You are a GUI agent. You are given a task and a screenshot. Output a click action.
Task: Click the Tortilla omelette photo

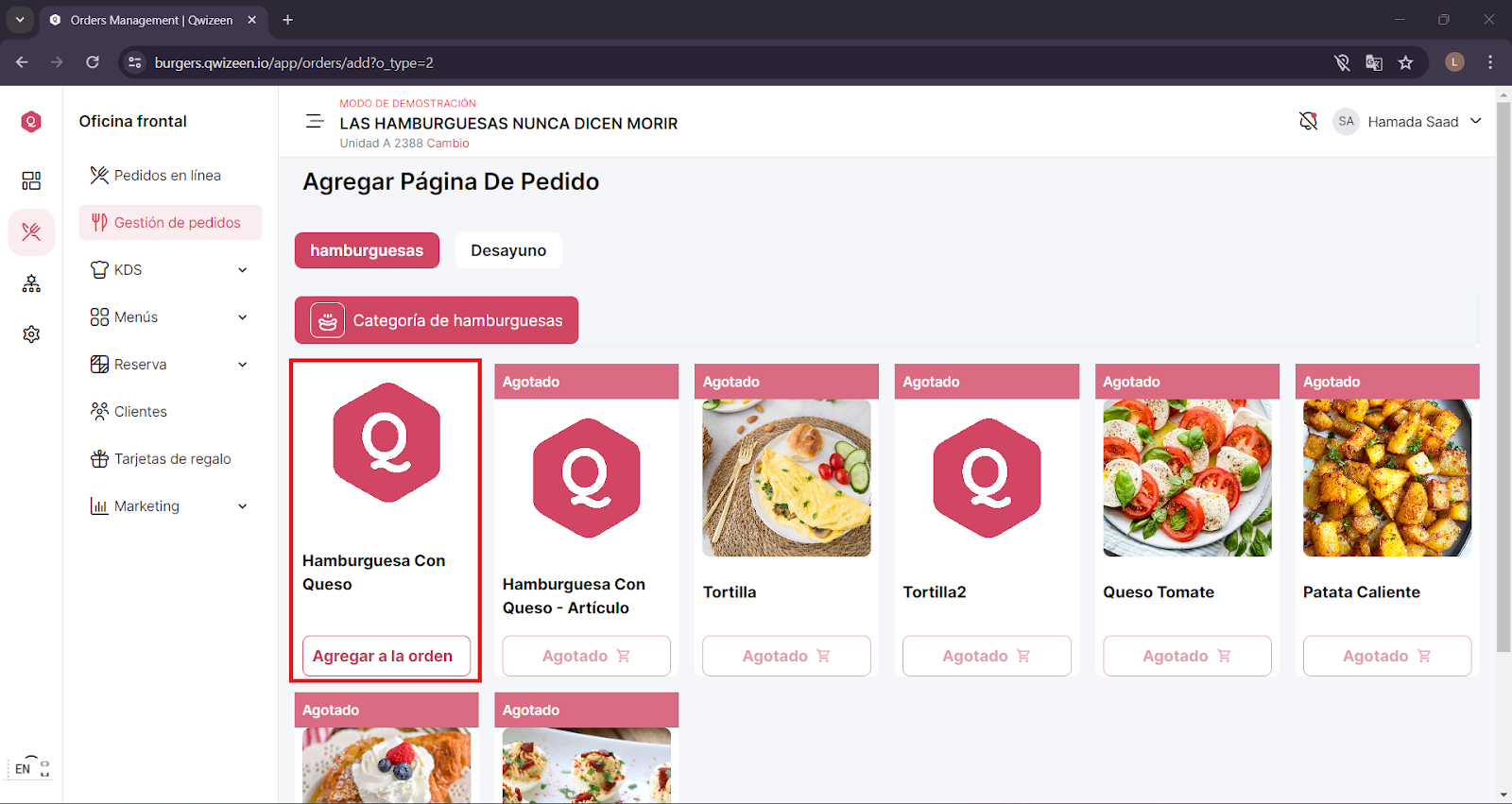[x=786, y=478]
